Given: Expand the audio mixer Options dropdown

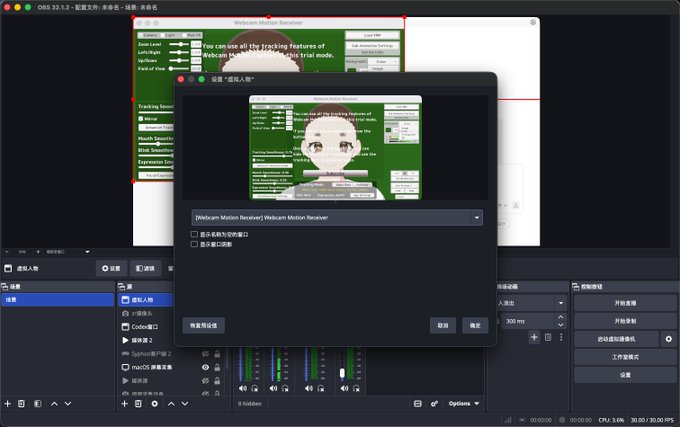Looking at the screenshot, I should [x=464, y=404].
